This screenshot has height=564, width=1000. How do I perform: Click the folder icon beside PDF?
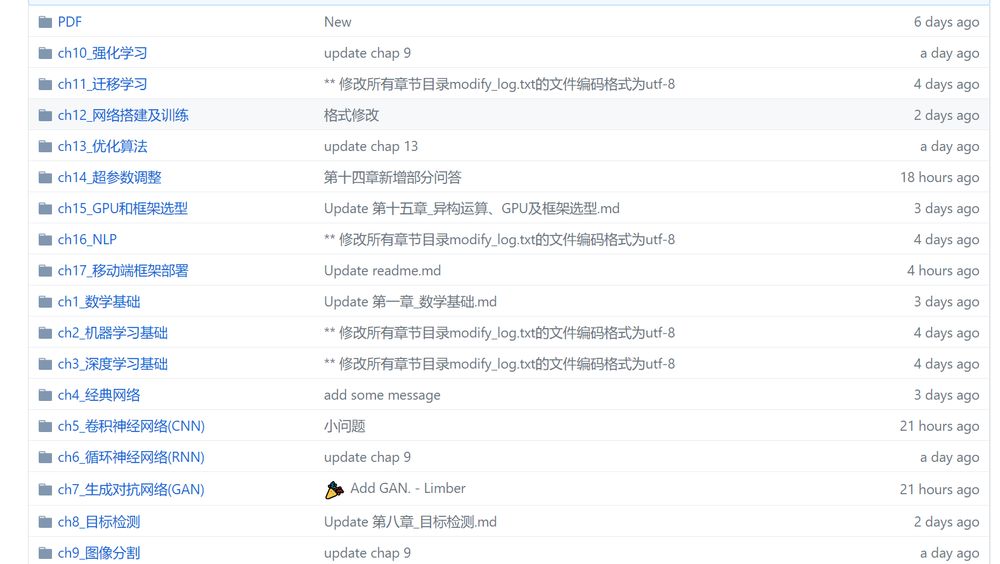45,22
